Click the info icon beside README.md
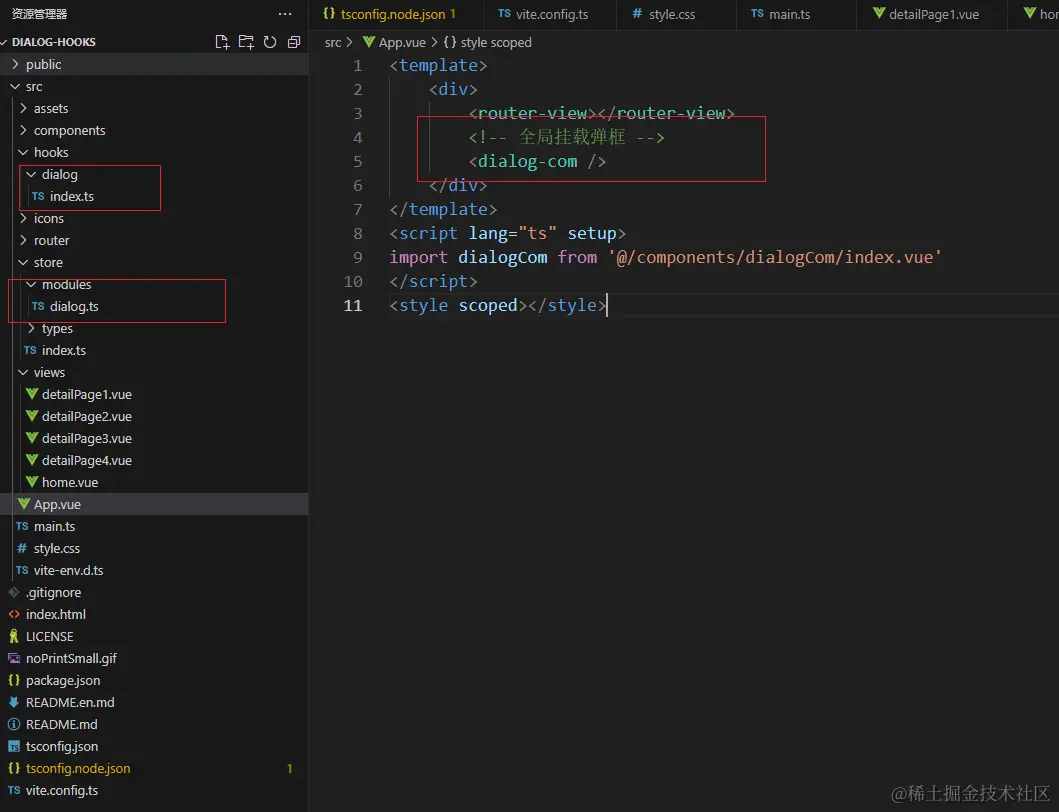 click(x=14, y=724)
